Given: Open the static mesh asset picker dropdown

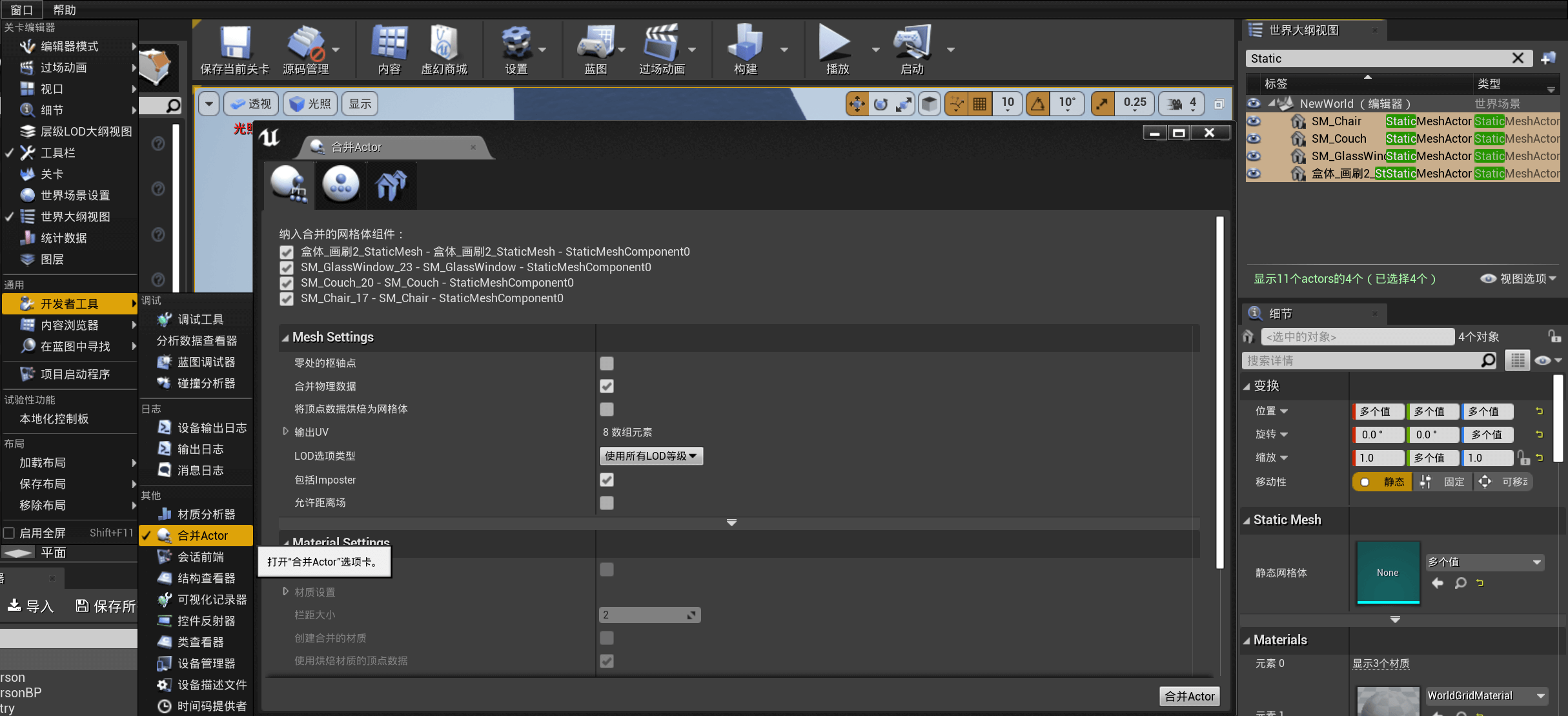Looking at the screenshot, I should coord(1485,562).
